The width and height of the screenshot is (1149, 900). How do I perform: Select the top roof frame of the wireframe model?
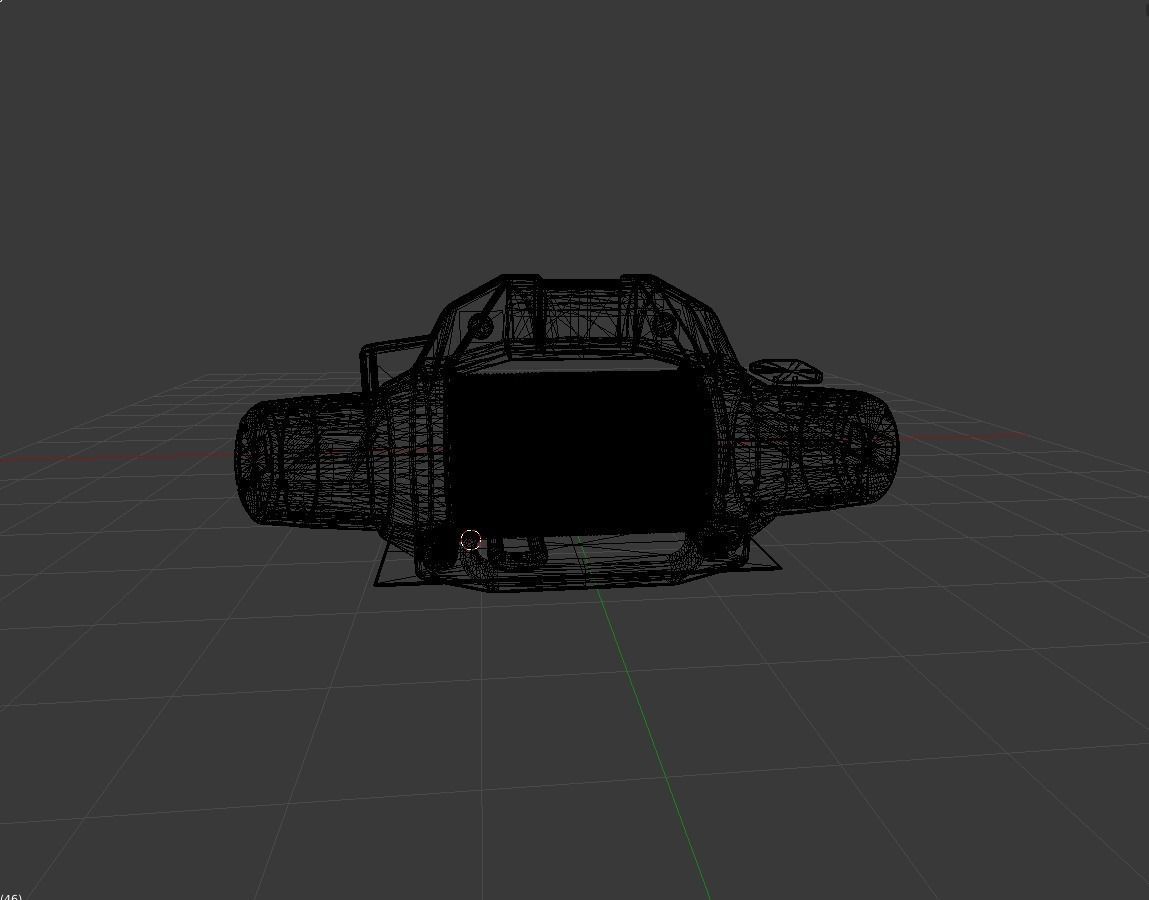(x=579, y=315)
